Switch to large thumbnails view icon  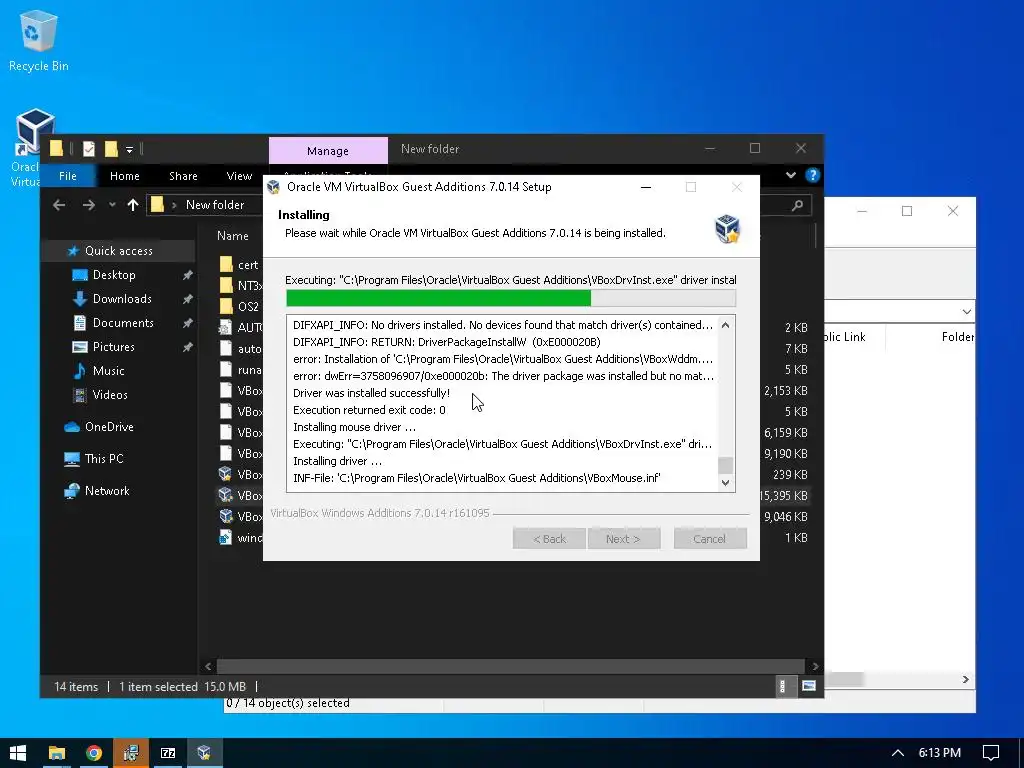click(x=808, y=686)
